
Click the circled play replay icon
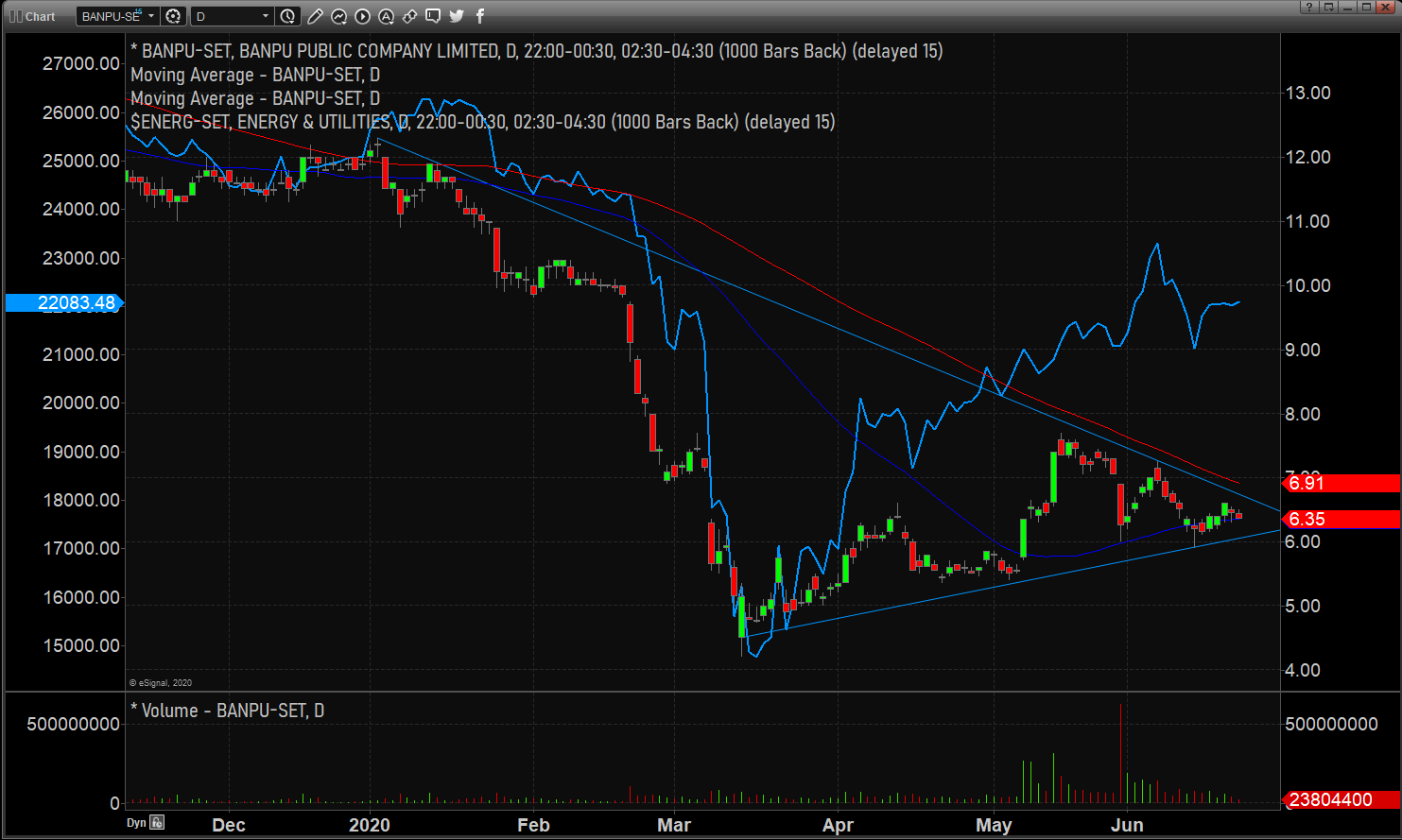pos(362,16)
